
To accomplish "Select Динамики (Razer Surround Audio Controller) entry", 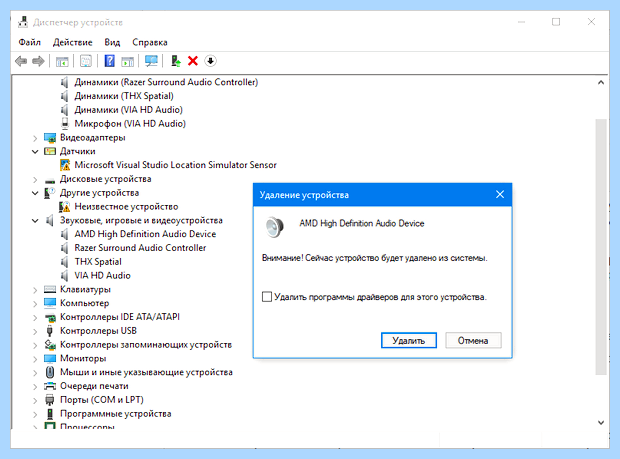I will [166, 82].
